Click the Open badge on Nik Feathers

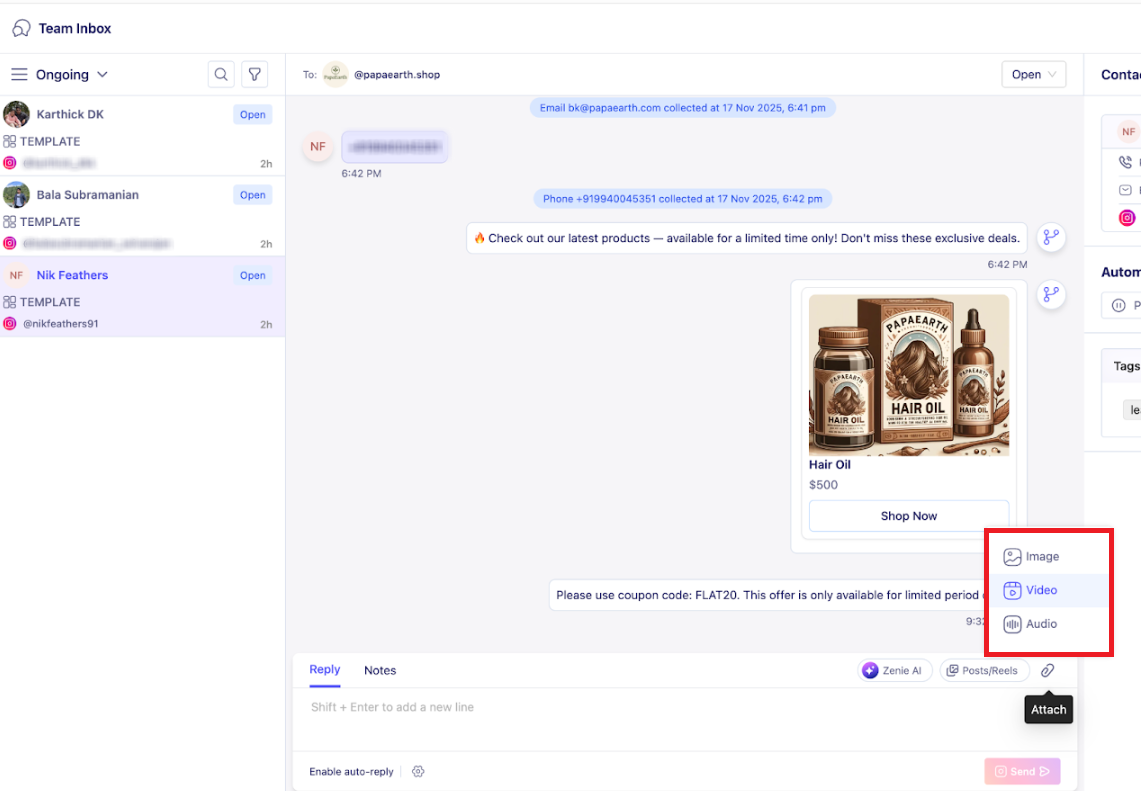click(x=253, y=275)
